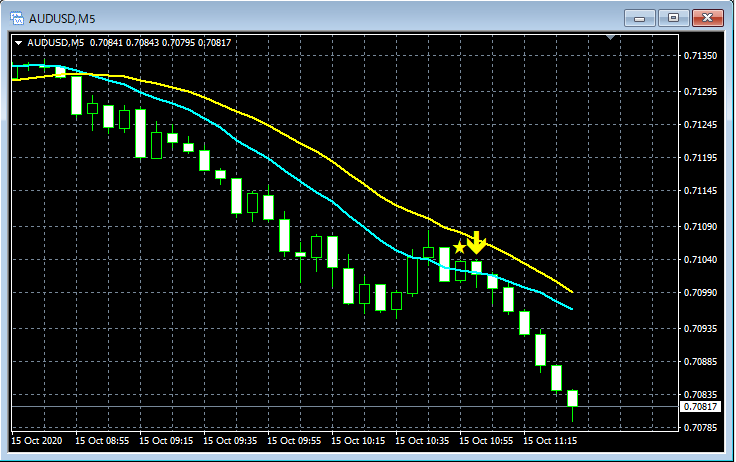736x462 pixels.
Task: Click the 15 Oct 09:35 time label
Action: [x=230, y=441]
